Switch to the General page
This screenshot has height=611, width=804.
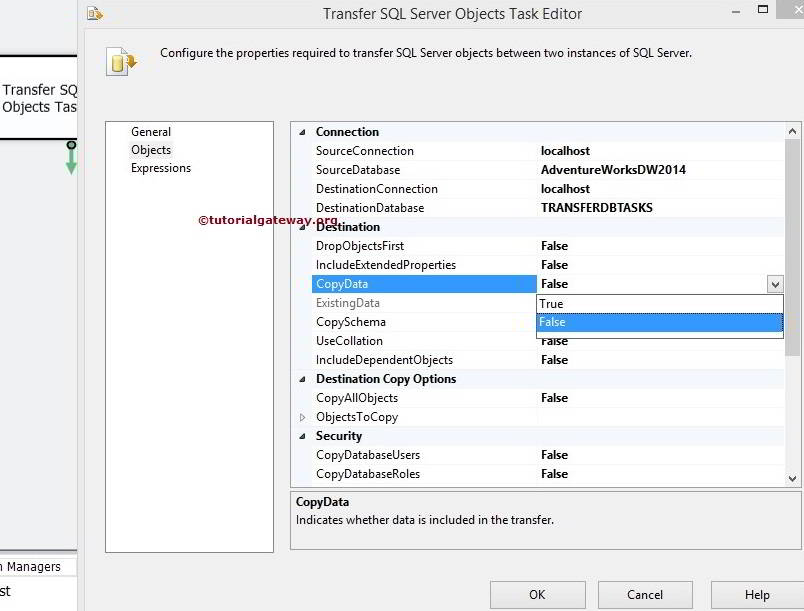[151, 131]
